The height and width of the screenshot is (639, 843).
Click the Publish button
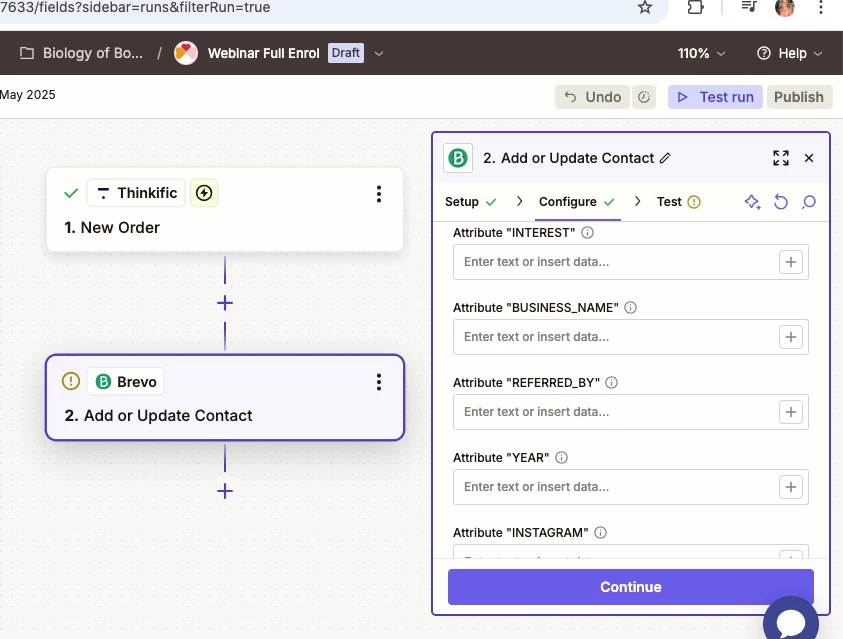point(799,97)
